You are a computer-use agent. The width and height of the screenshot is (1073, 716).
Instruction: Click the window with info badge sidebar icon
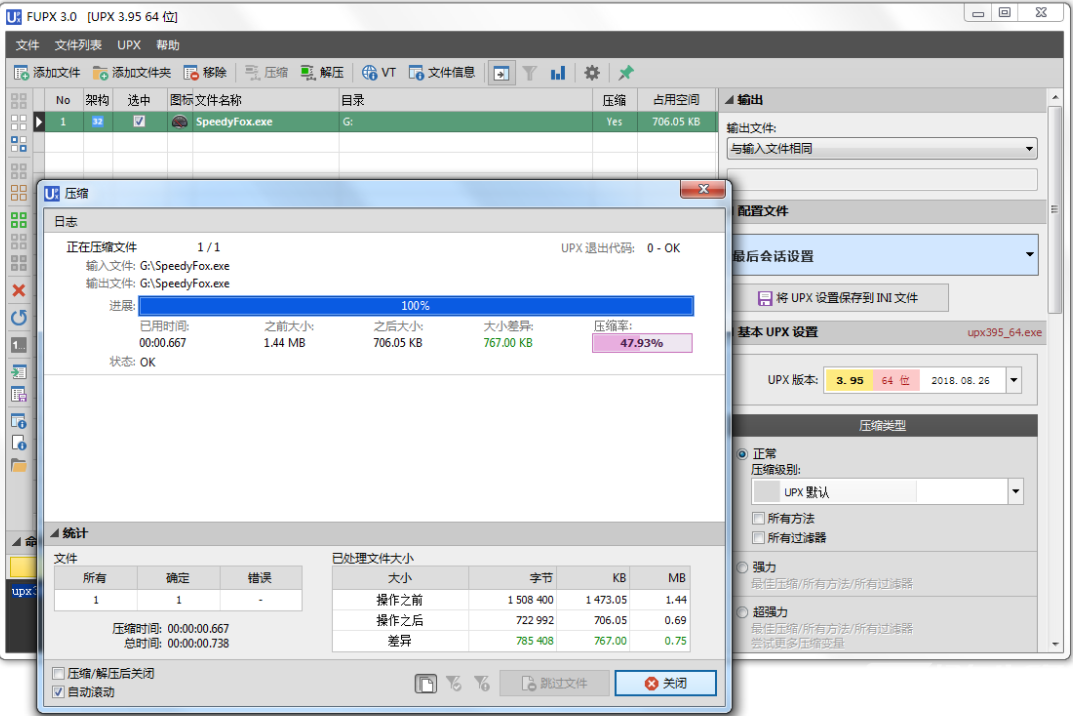[x=18, y=421]
